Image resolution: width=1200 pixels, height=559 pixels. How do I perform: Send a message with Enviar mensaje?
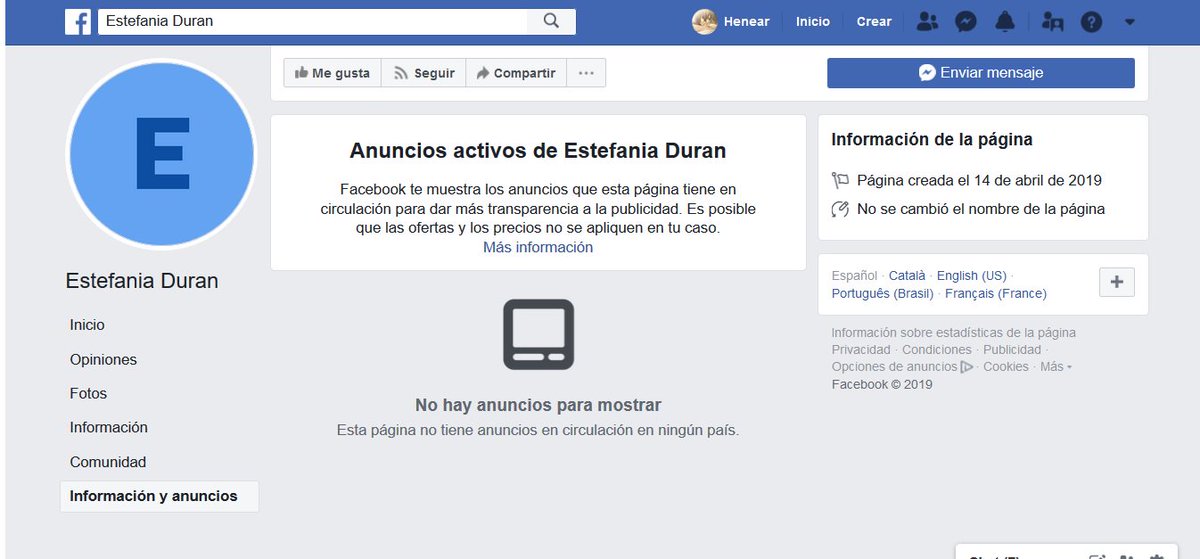pyautogui.click(x=981, y=73)
